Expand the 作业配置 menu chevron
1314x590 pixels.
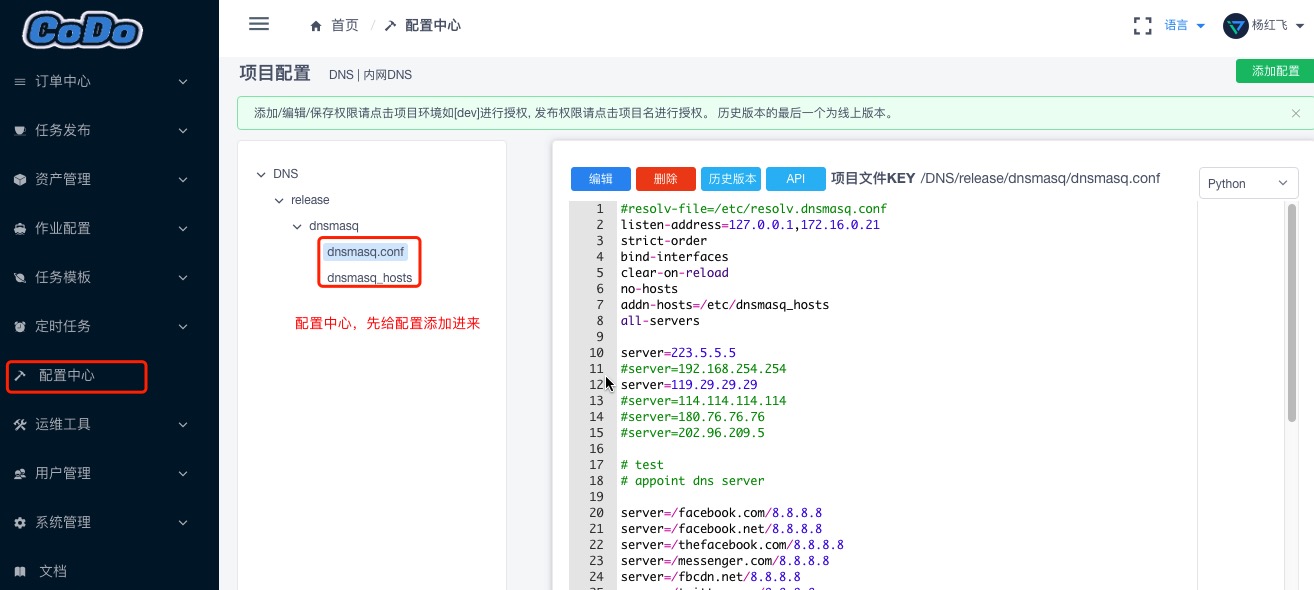point(183,229)
